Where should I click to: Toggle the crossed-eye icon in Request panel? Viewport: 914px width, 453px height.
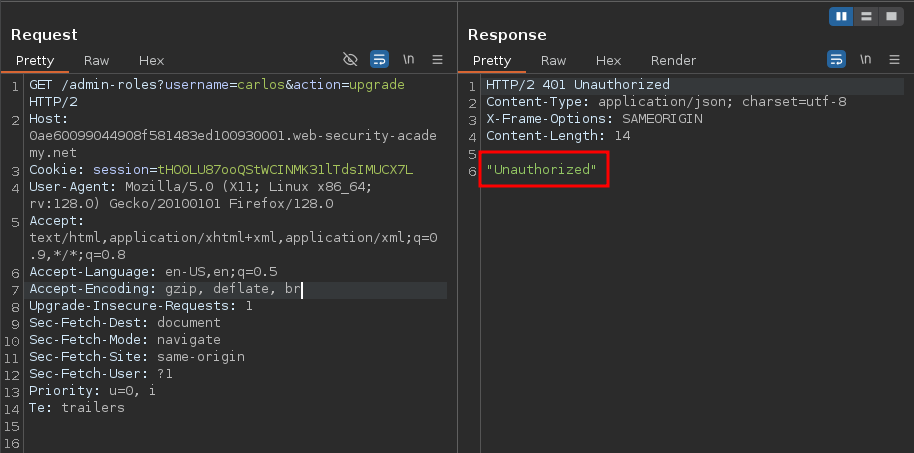[350, 60]
